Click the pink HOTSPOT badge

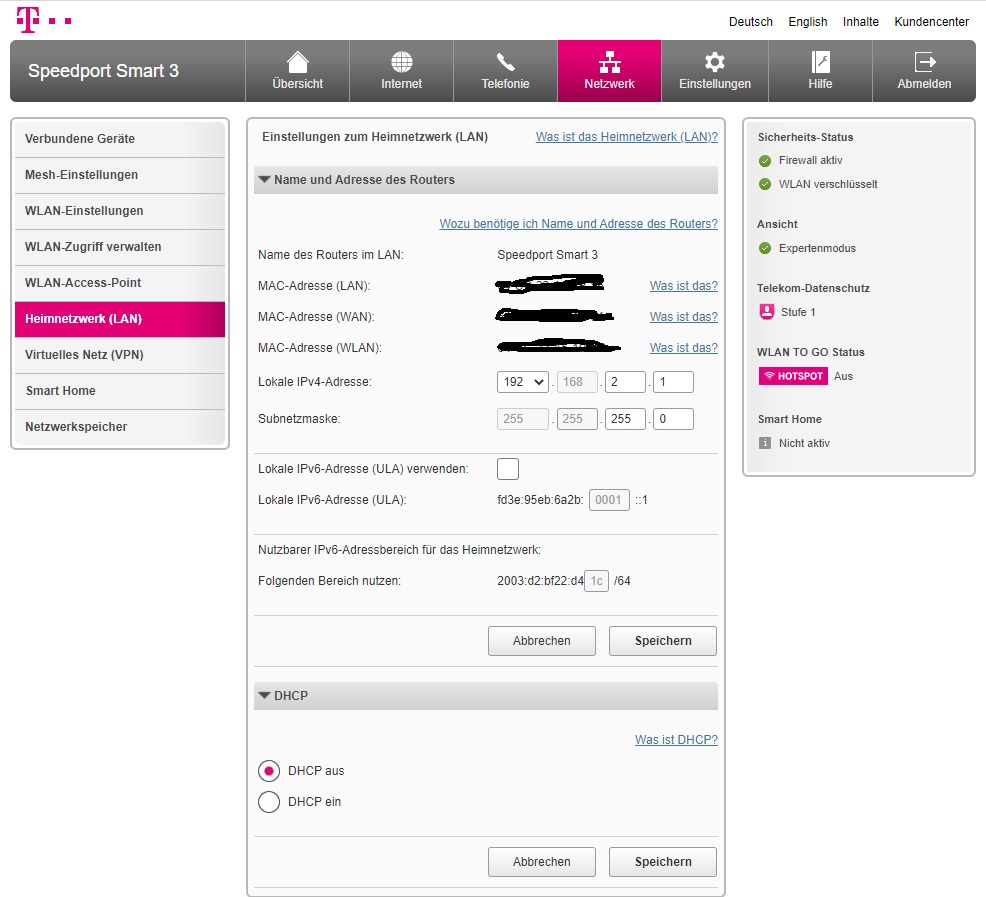pos(793,376)
